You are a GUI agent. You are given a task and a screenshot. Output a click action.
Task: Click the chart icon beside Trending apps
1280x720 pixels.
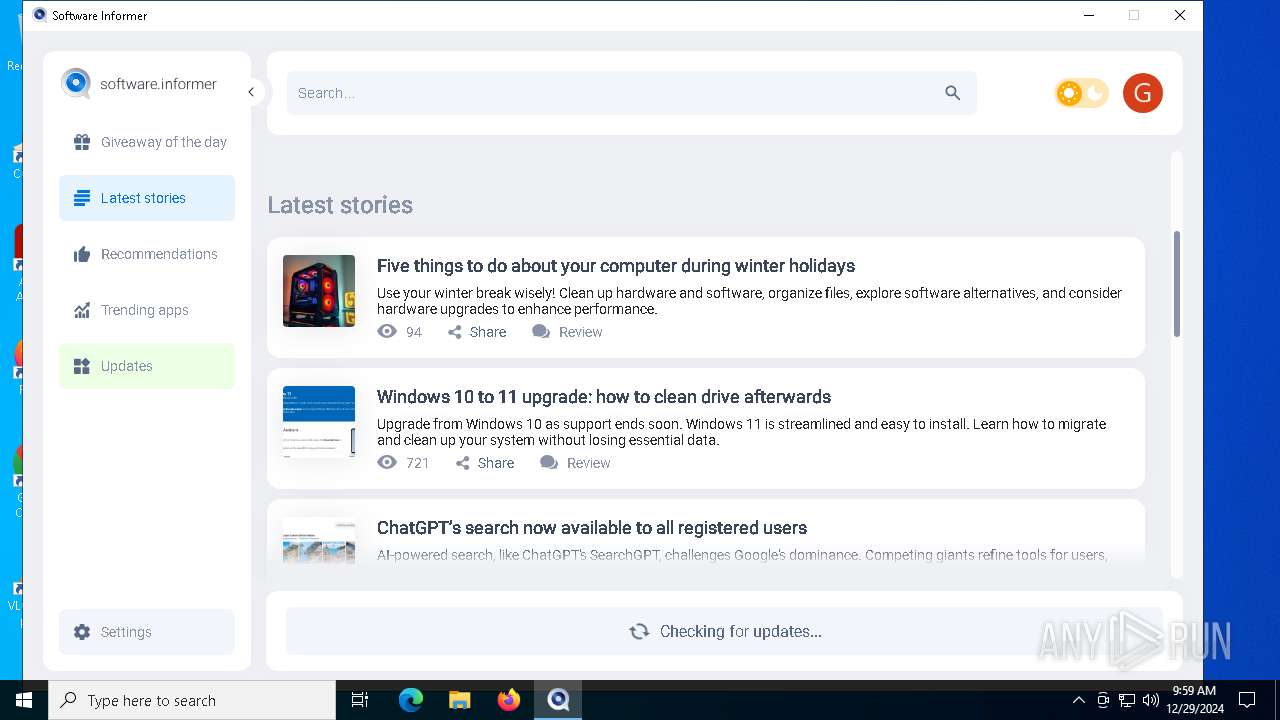coord(82,310)
